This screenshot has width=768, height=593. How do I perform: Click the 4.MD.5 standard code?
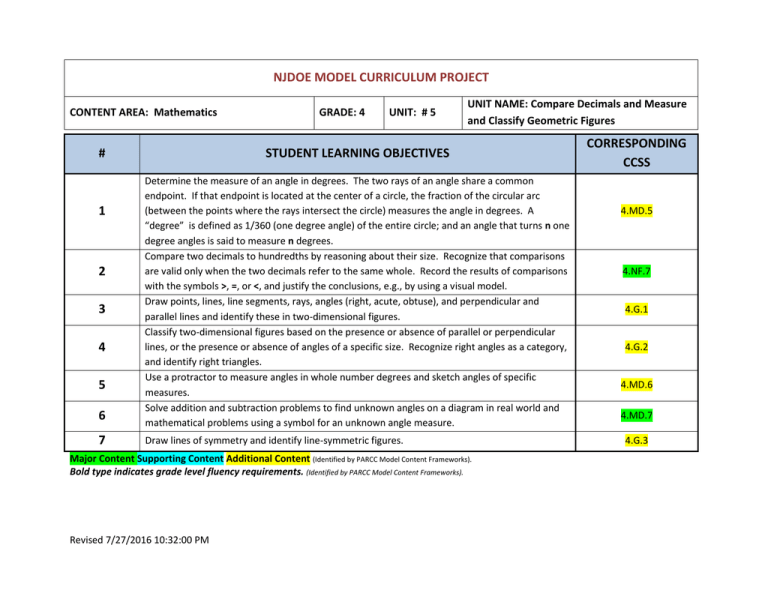point(636,211)
